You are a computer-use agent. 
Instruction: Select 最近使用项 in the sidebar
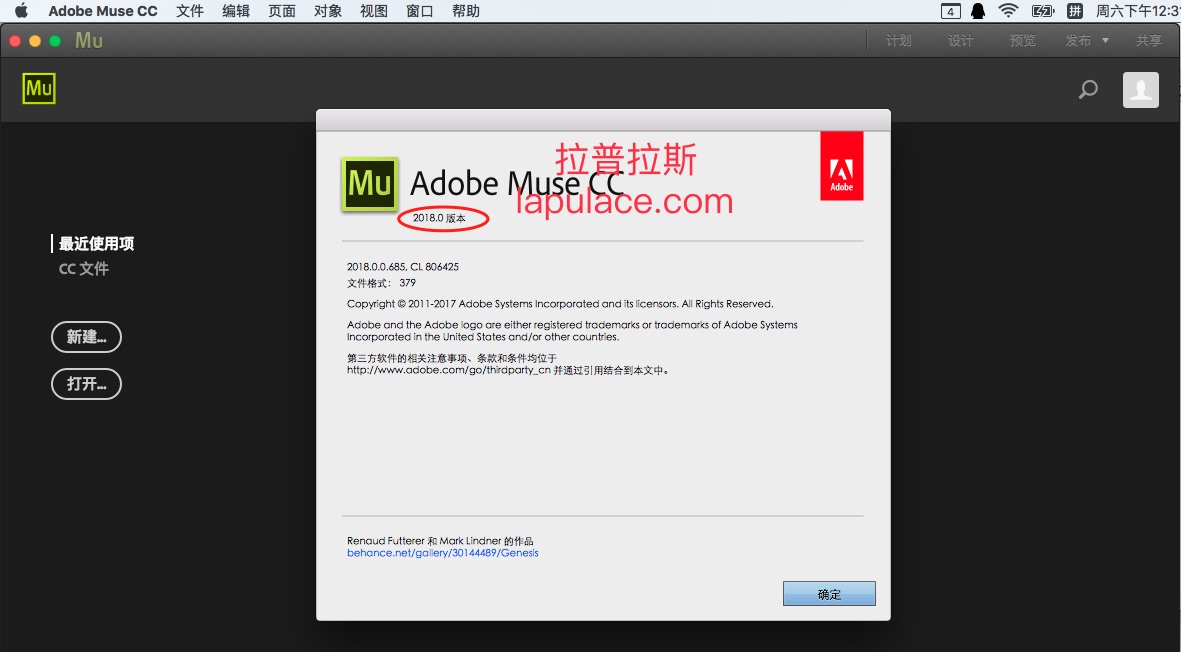[96, 243]
